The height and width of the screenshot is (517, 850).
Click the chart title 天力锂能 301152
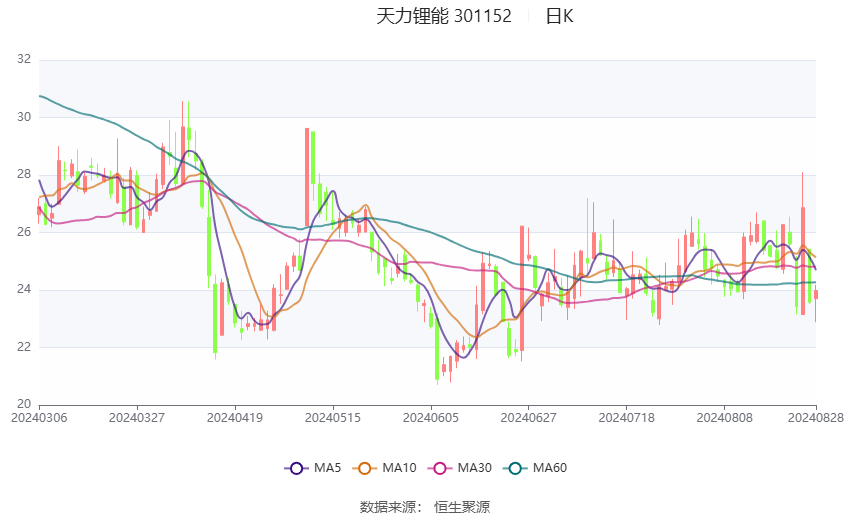coord(443,16)
